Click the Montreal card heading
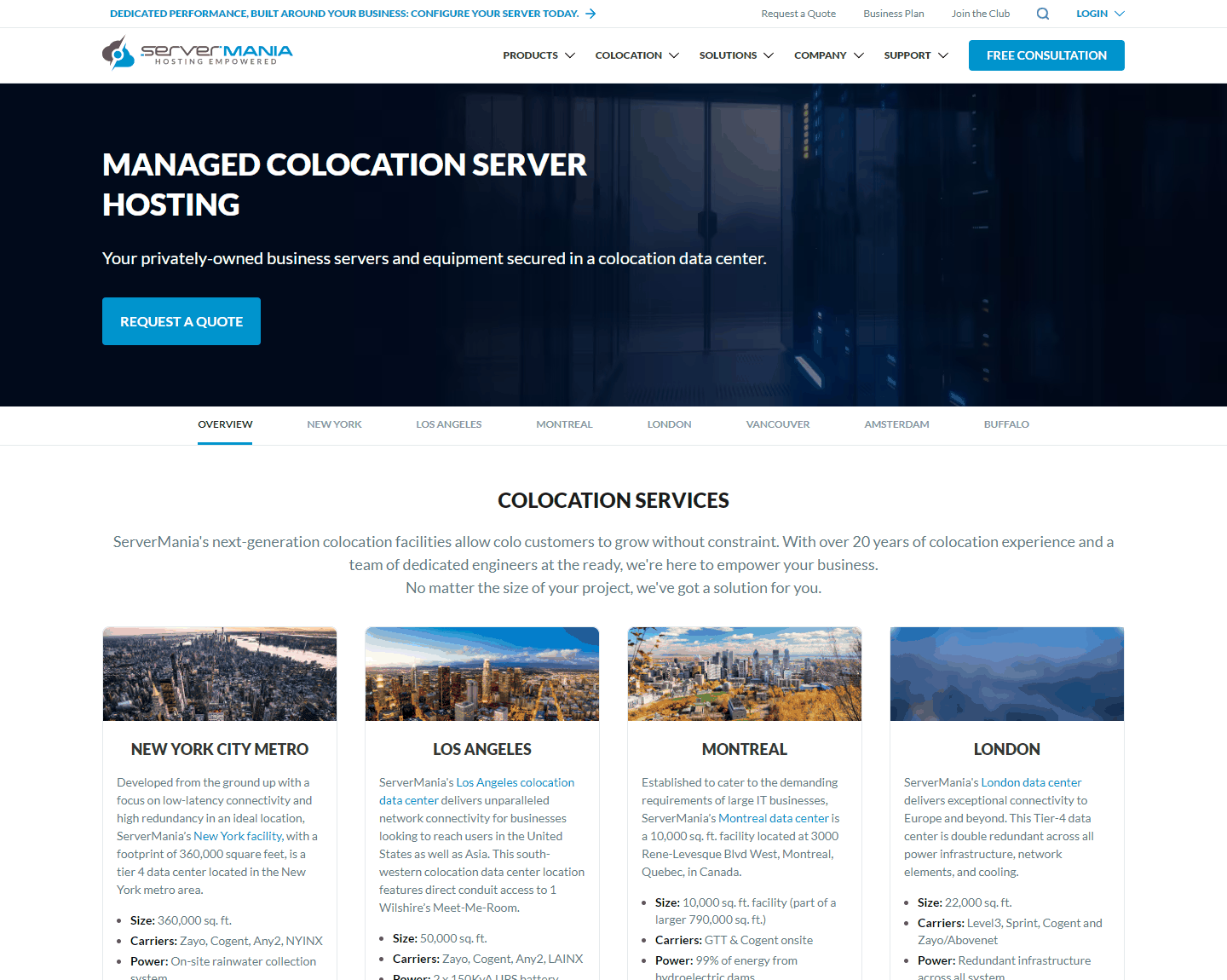 point(745,749)
